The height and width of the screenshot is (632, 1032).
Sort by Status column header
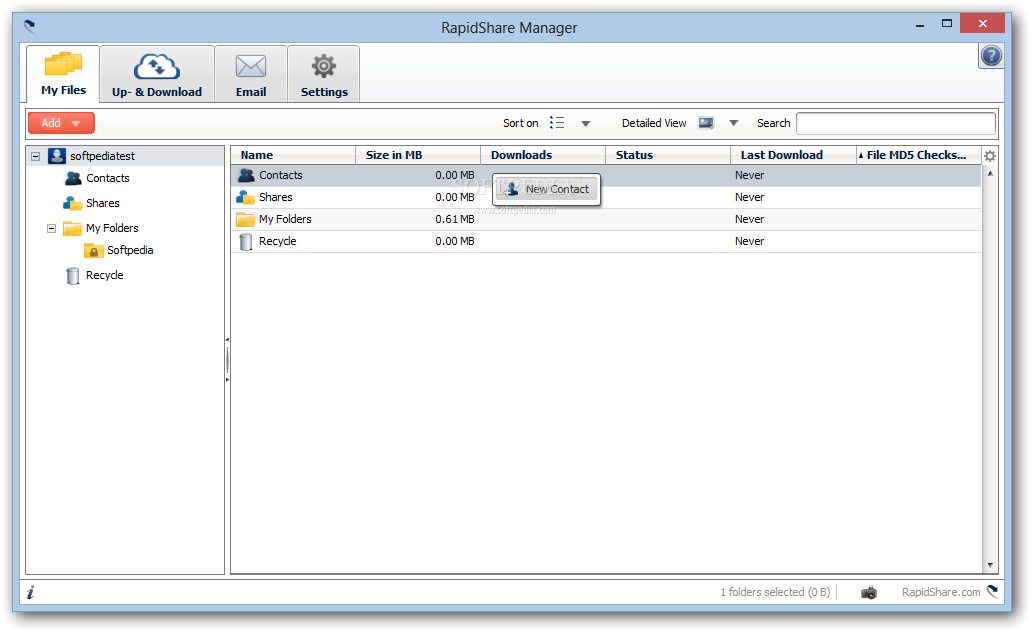(668, 155)
